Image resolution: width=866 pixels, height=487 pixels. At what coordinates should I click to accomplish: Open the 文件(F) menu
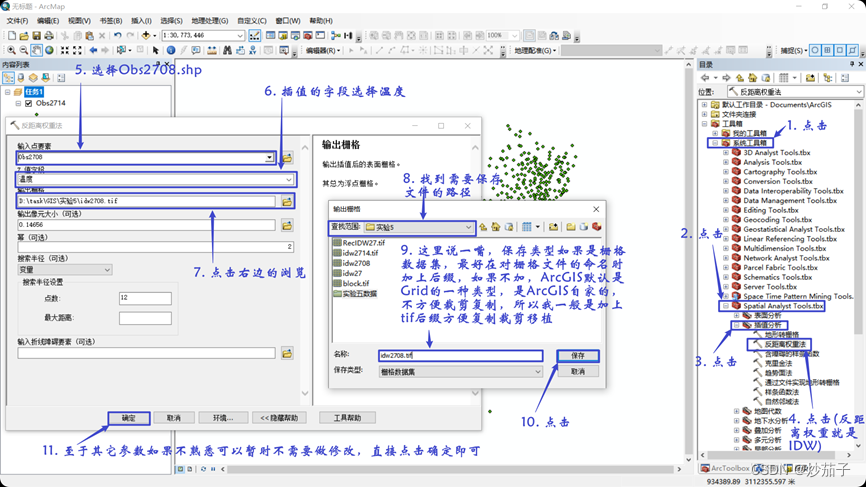(x=17, y=20)
